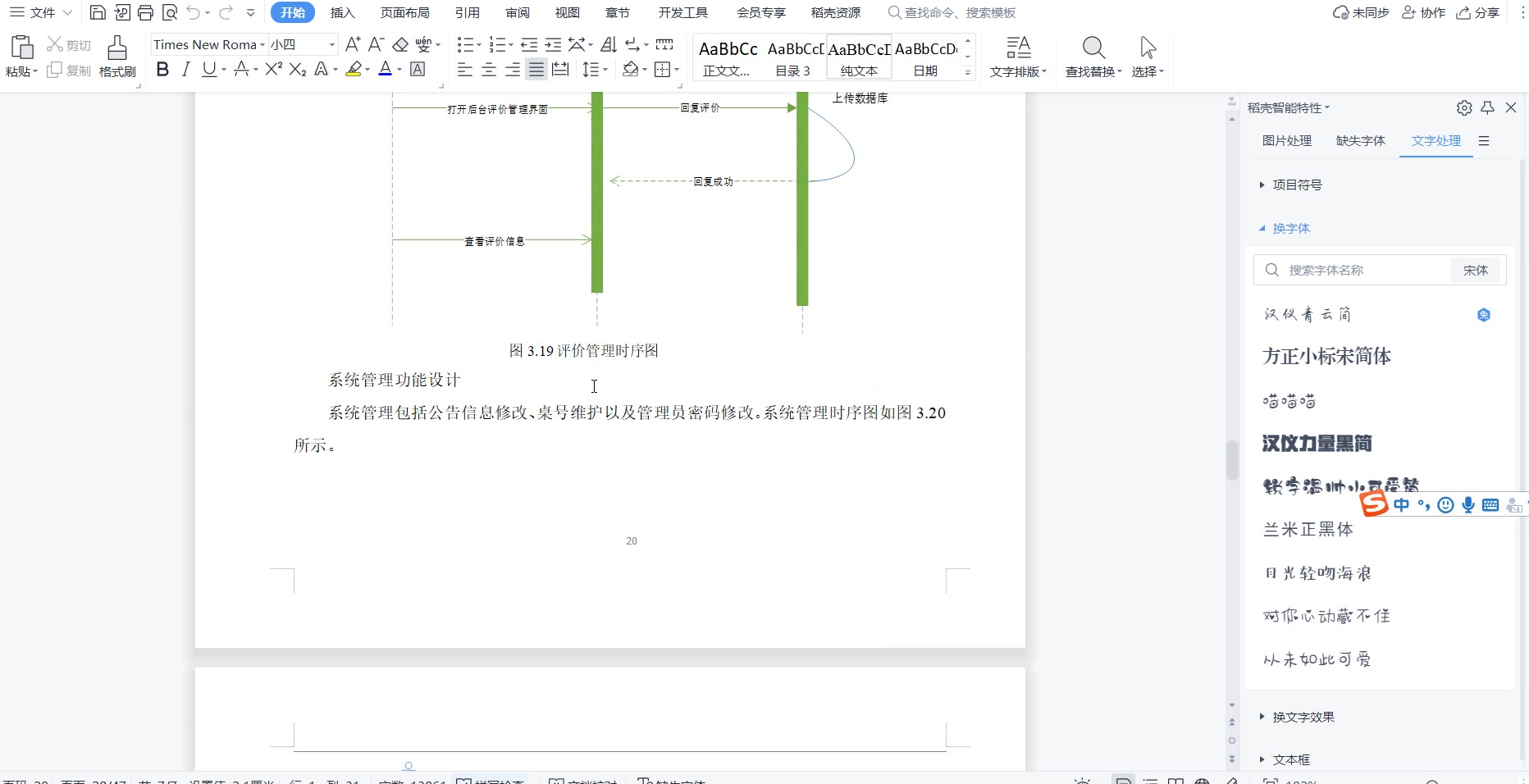
Task: Open text effects outlined A icon
Action: coord(322,70)
